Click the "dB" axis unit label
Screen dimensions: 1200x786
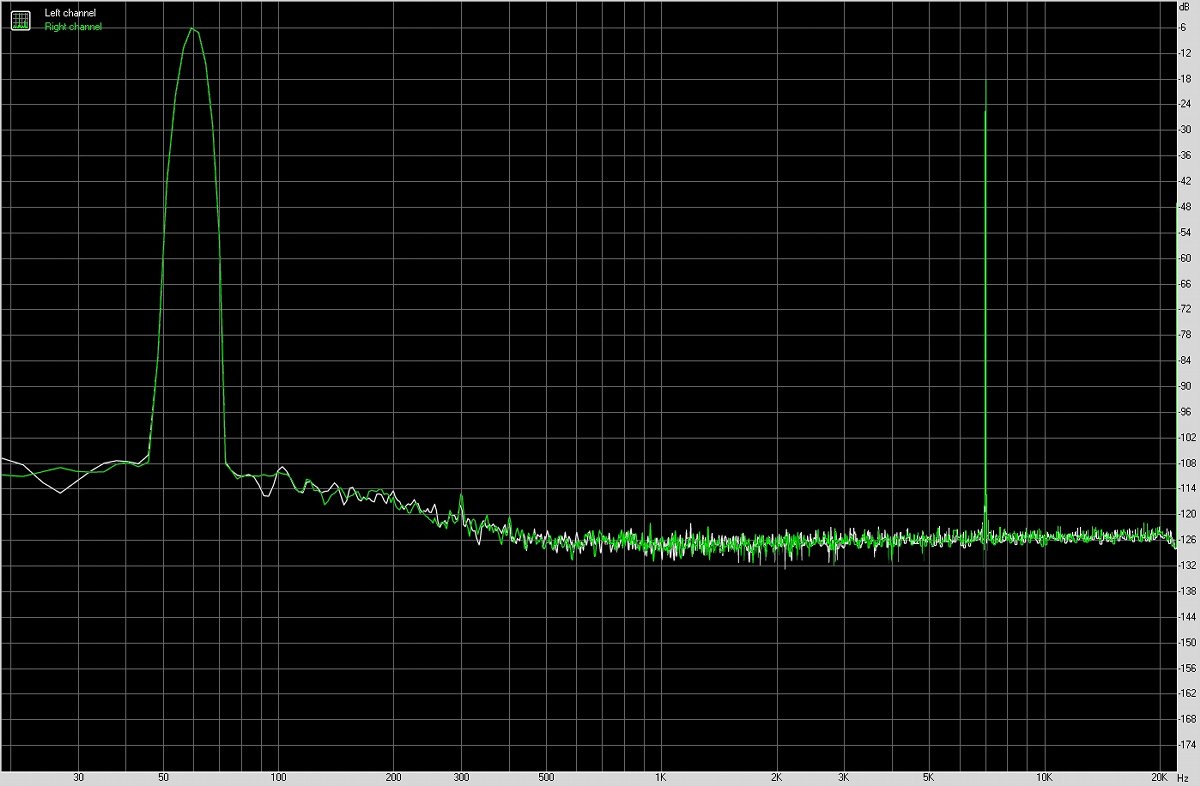pyautogui.click(x=1185, y=8)
